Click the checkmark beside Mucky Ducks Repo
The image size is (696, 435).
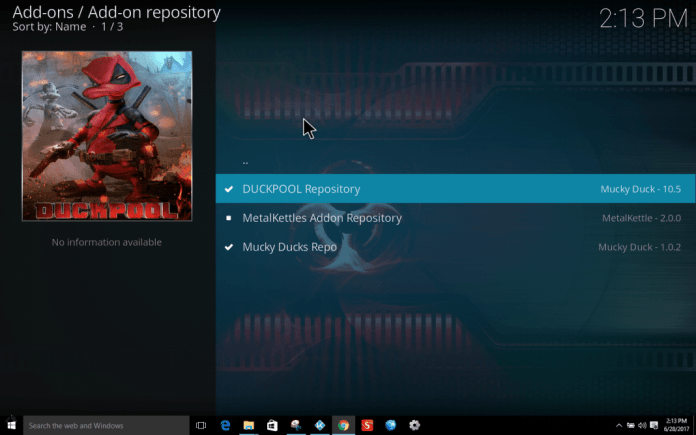(x=229, y=247)
